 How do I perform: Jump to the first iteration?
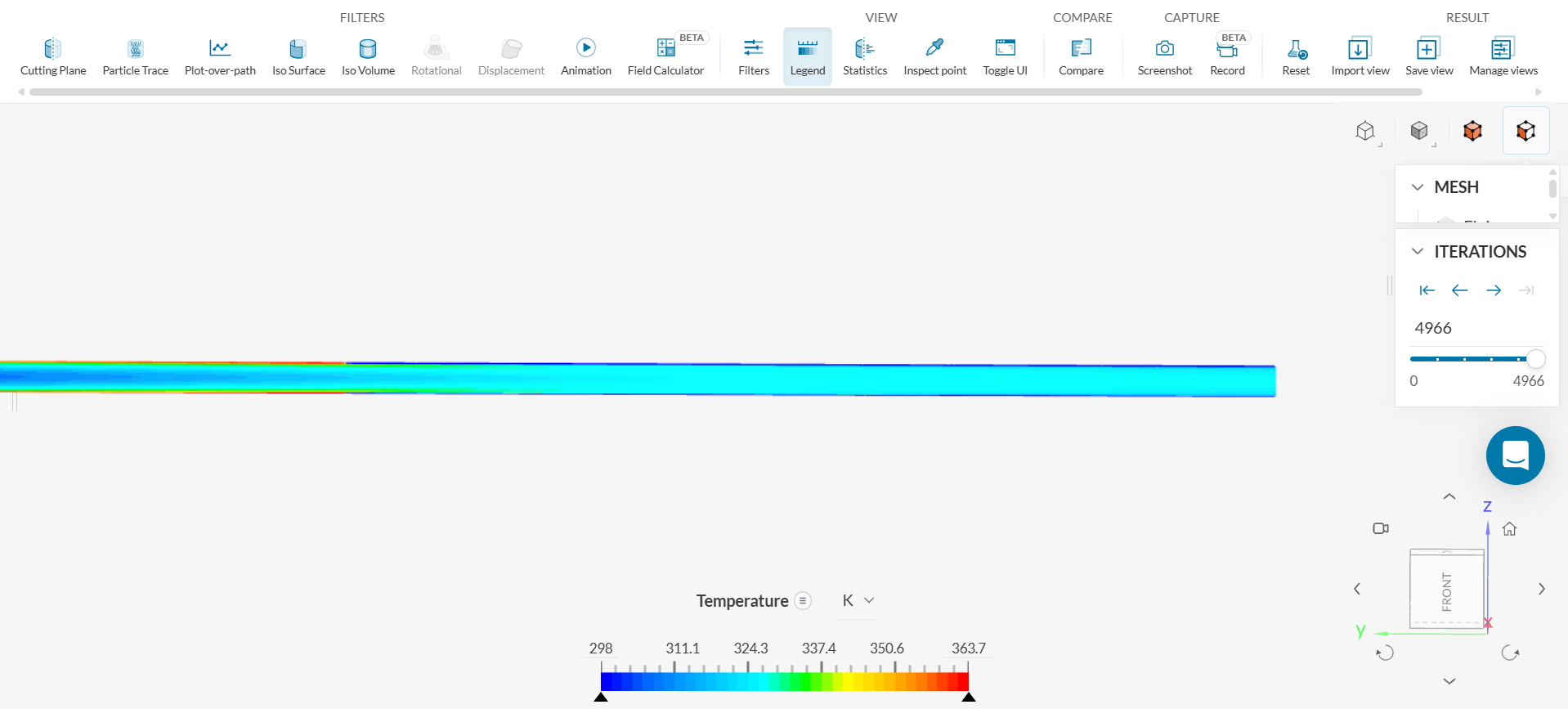[1427, 290]
